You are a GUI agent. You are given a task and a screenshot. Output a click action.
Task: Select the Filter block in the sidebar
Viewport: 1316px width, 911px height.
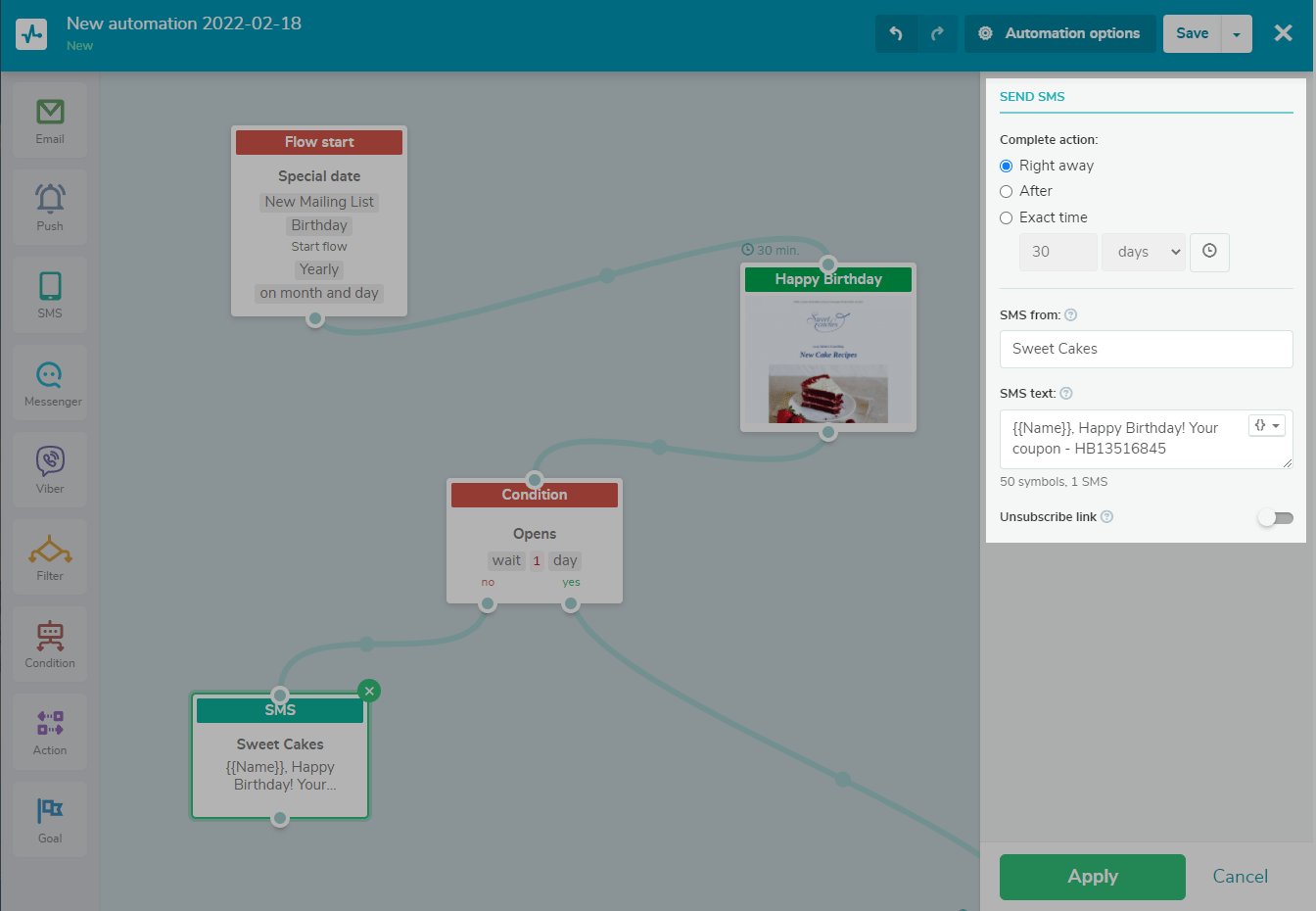click(x=49, y=554)
